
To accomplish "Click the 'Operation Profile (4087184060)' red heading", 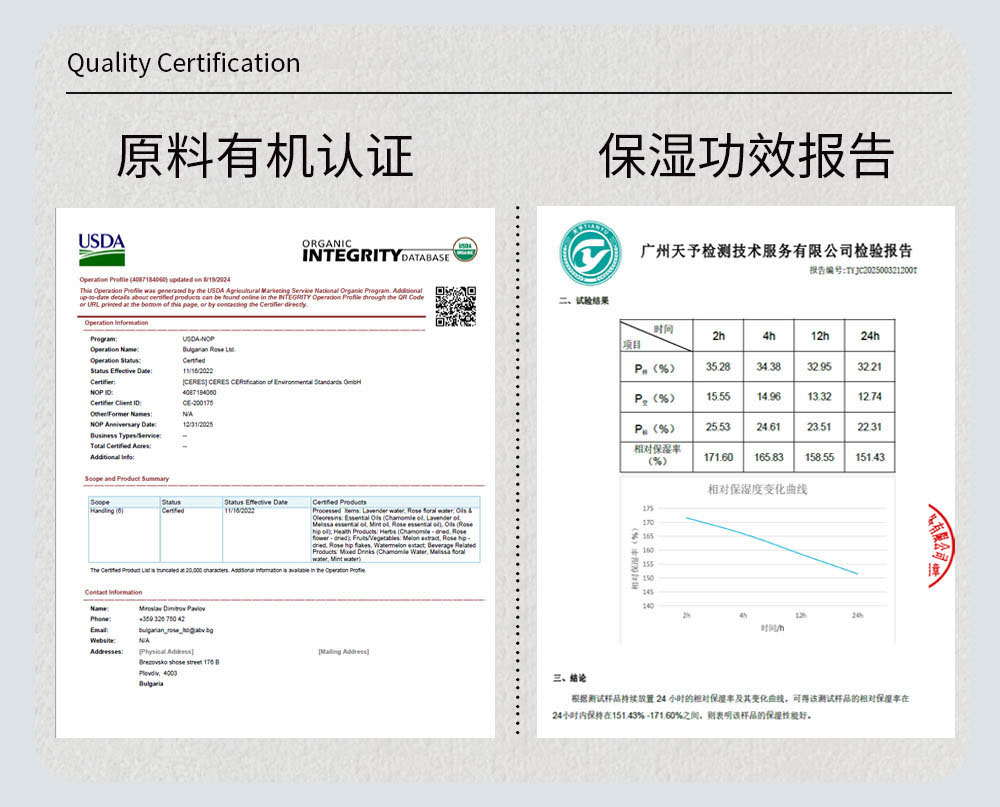I will pos(155,279).
